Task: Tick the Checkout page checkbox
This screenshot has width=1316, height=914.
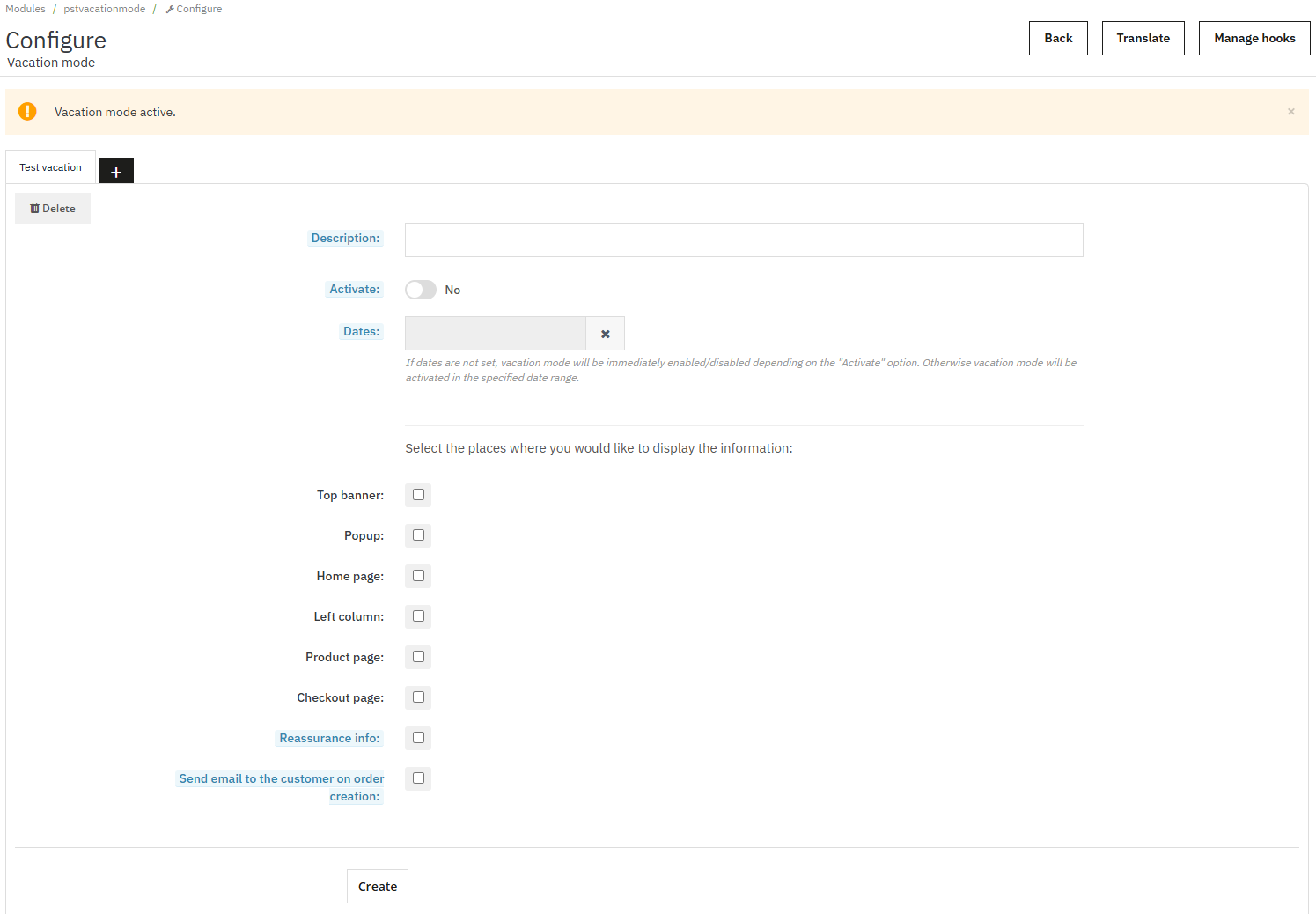Action: tap(418, 697)
